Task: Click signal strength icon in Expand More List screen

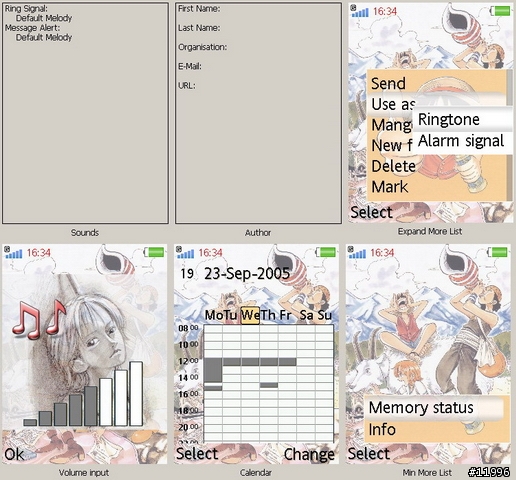Action: tap(360, 11)
